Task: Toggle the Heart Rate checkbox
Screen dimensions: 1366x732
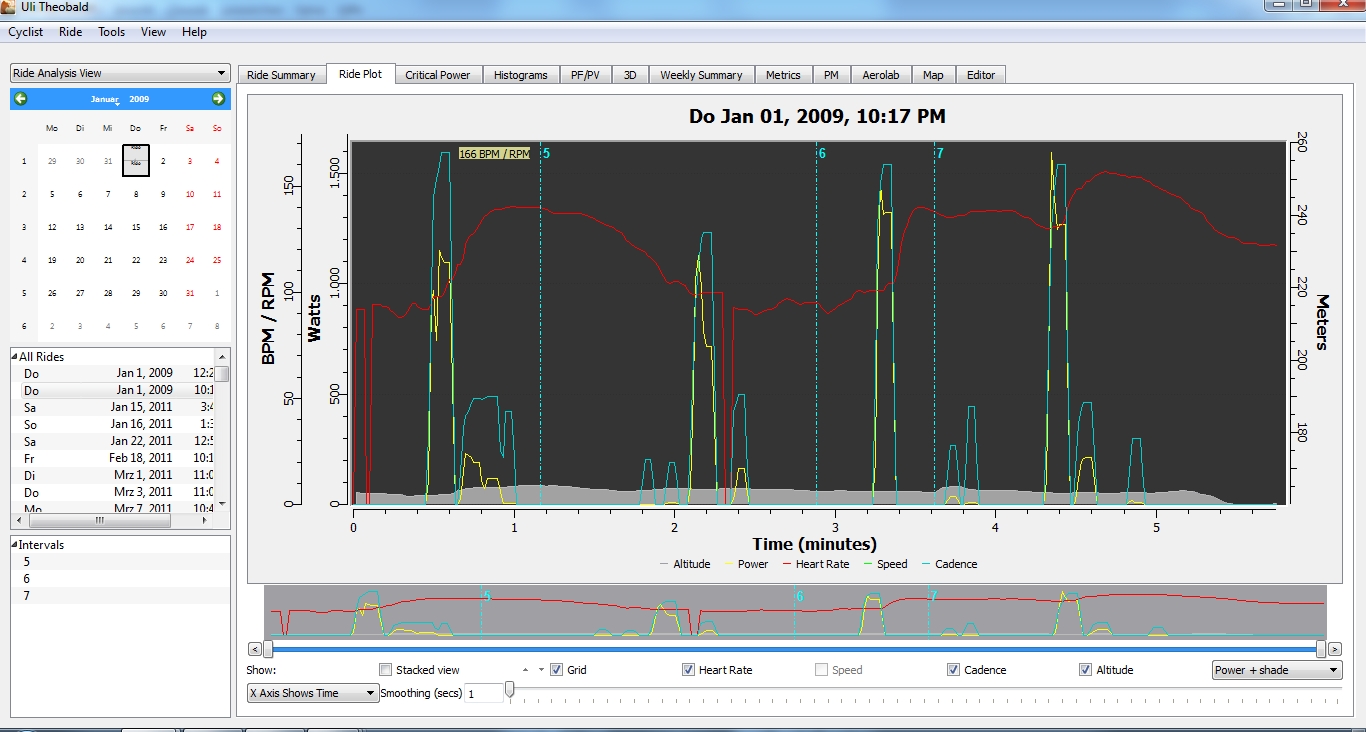Action: (x=688, y=670)
